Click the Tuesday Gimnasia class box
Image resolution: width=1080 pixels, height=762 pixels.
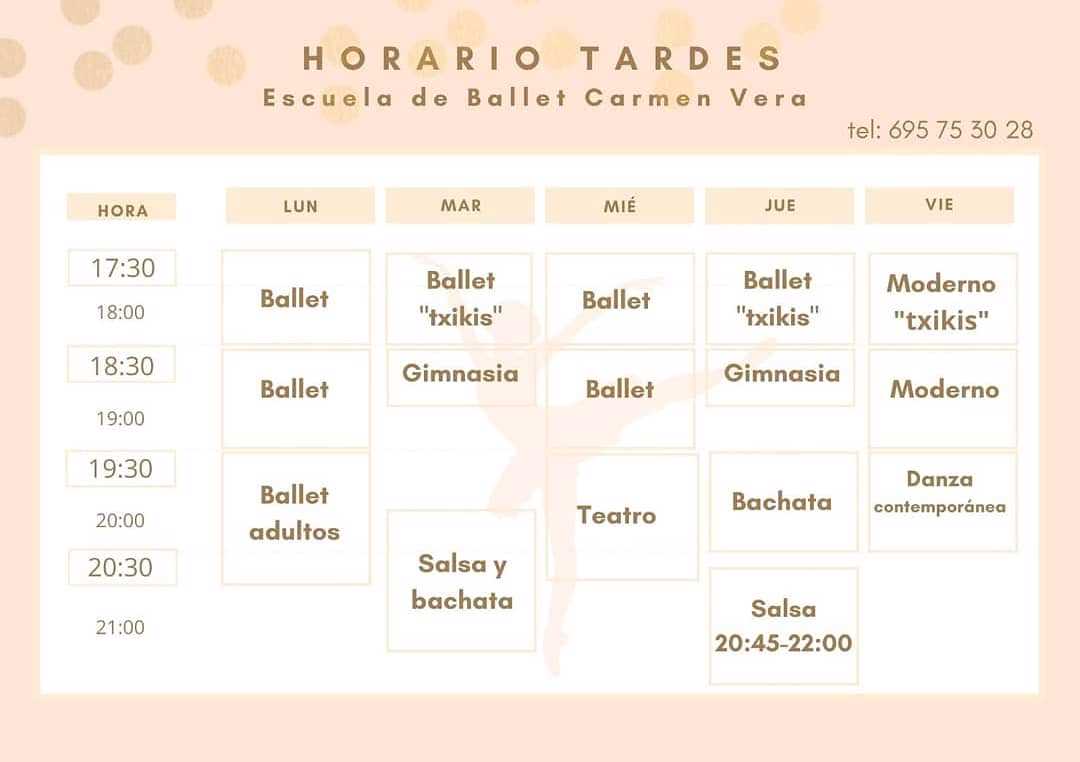pos(461,378)
